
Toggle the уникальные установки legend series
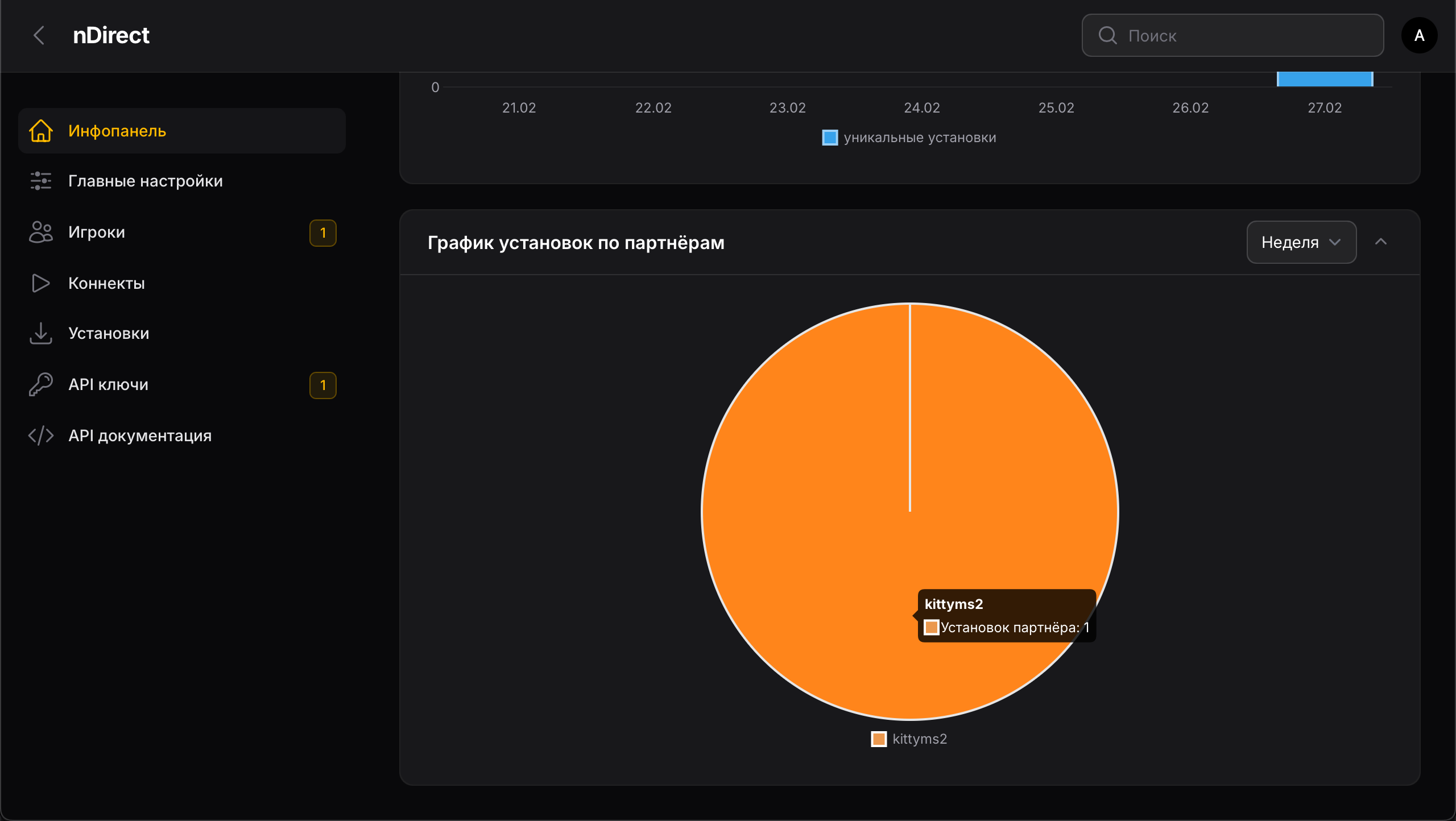pyautogui.click(x=909, y=138)
